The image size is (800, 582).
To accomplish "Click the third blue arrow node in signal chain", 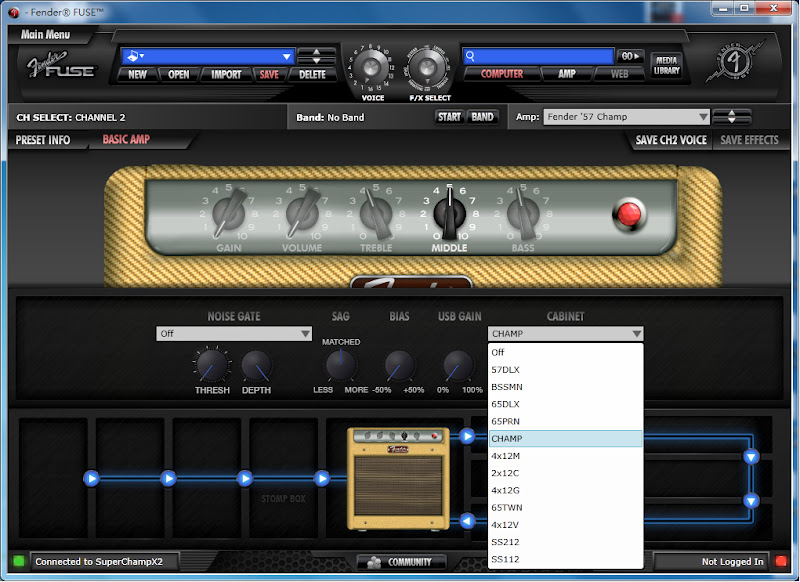I will pos(245,478).
